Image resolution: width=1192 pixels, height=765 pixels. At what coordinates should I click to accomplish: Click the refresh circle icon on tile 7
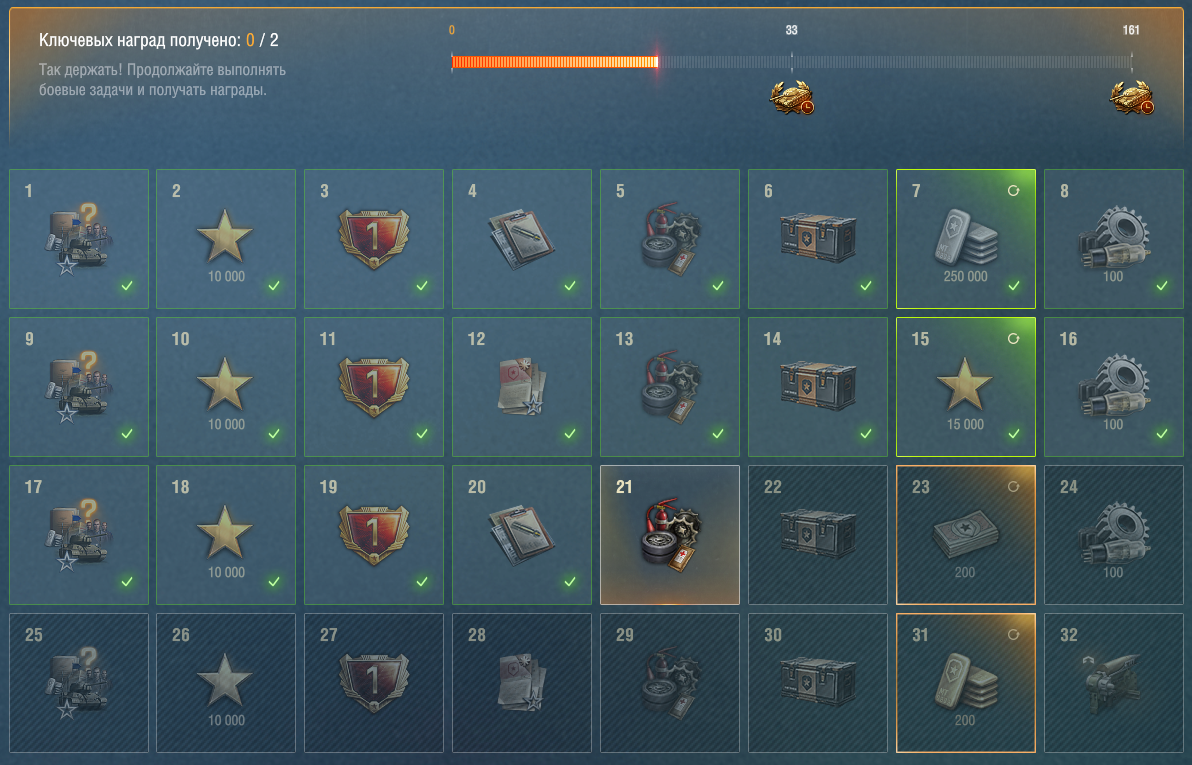point(1013,191)
